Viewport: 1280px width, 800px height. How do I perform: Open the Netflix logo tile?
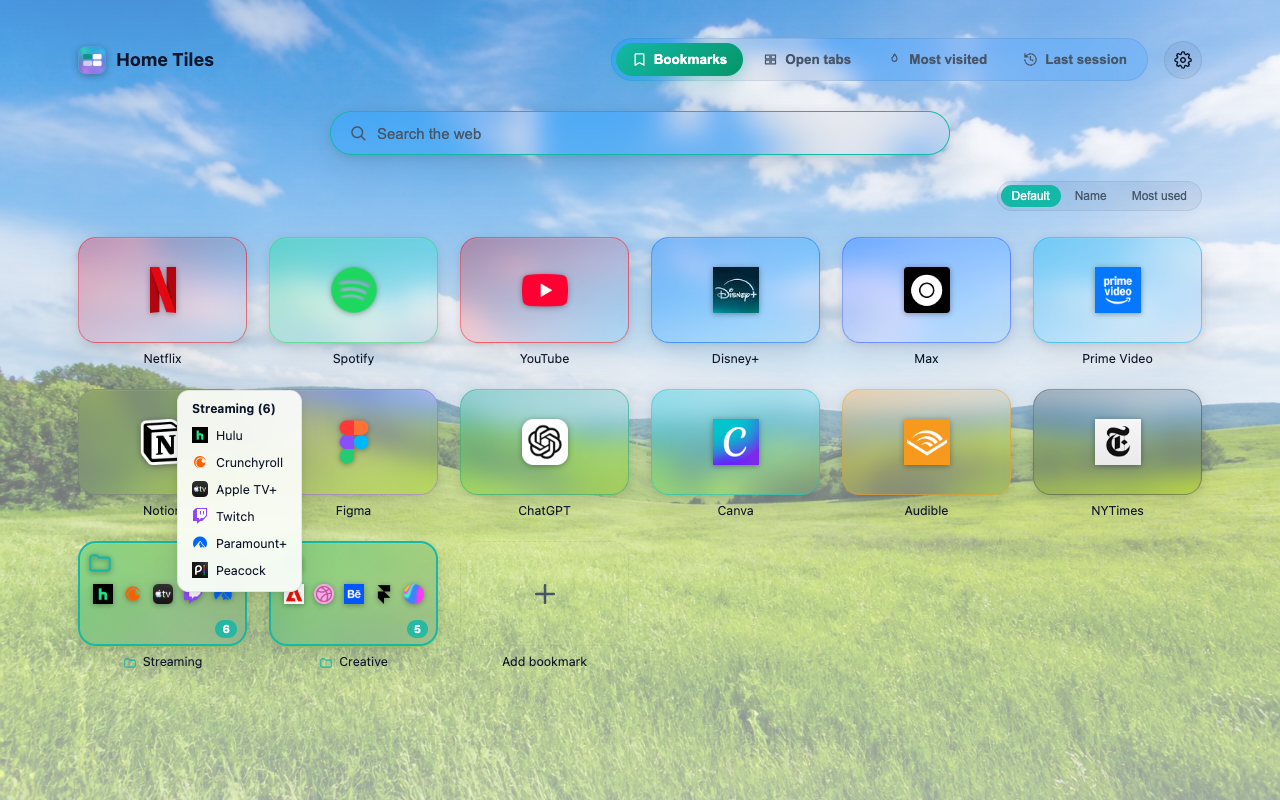point(162,290)
